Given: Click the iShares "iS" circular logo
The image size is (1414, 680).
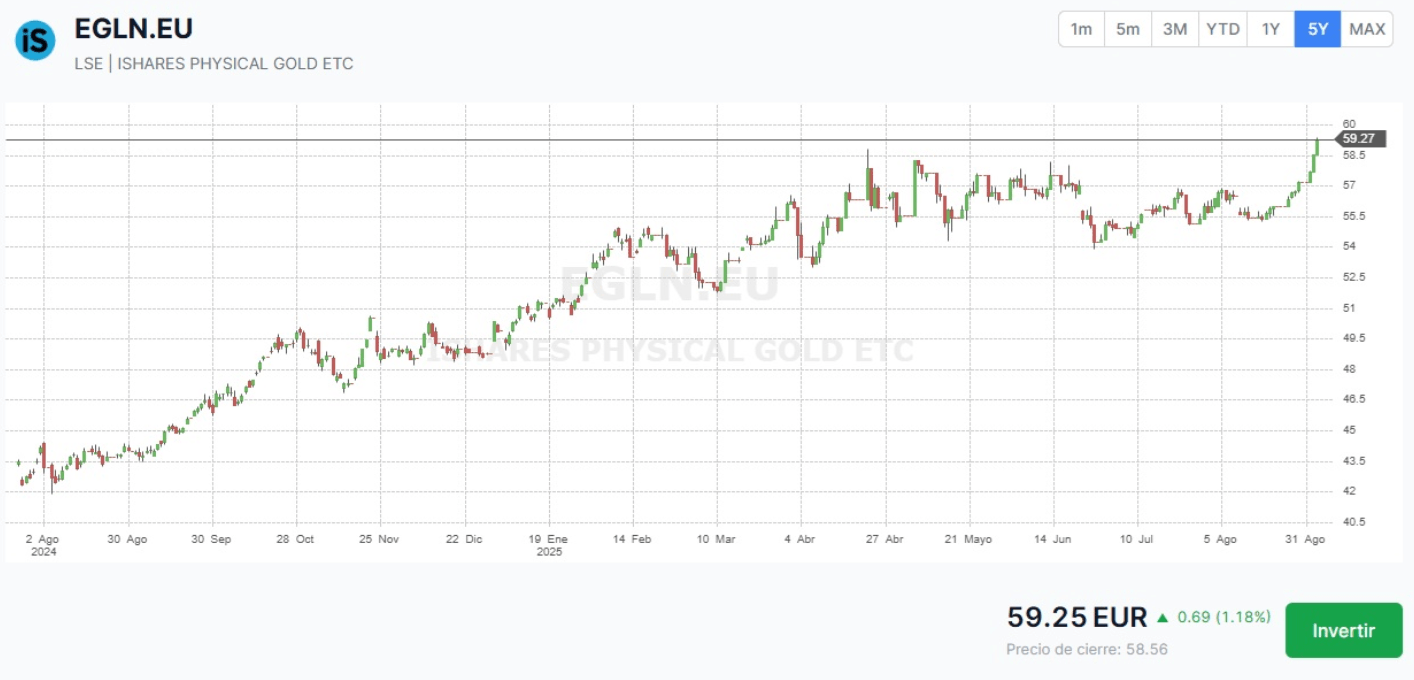Looking at the screenshot, I should pos(33,41).
